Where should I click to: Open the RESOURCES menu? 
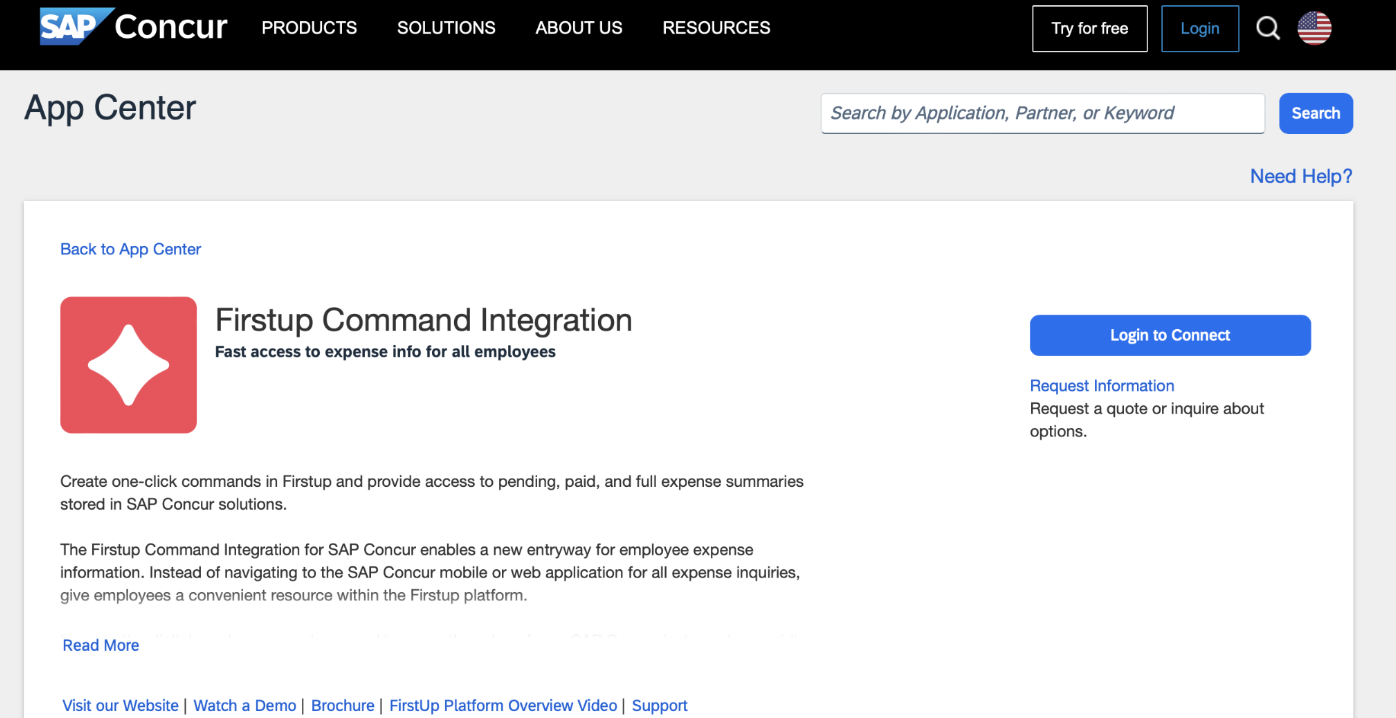tap(716, 28)
